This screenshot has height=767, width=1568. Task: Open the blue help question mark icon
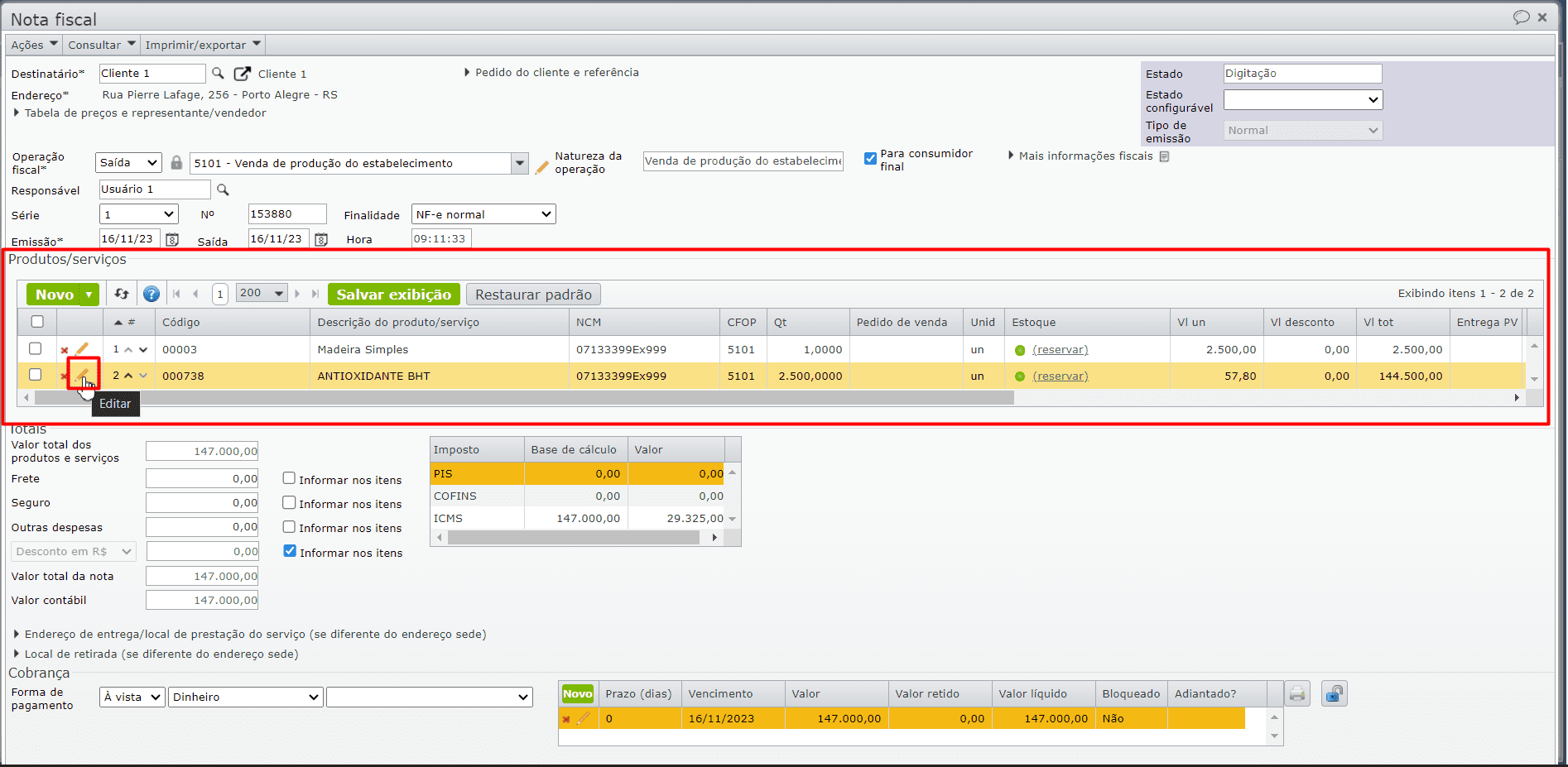pyautogui.click(x=151, y=294)
